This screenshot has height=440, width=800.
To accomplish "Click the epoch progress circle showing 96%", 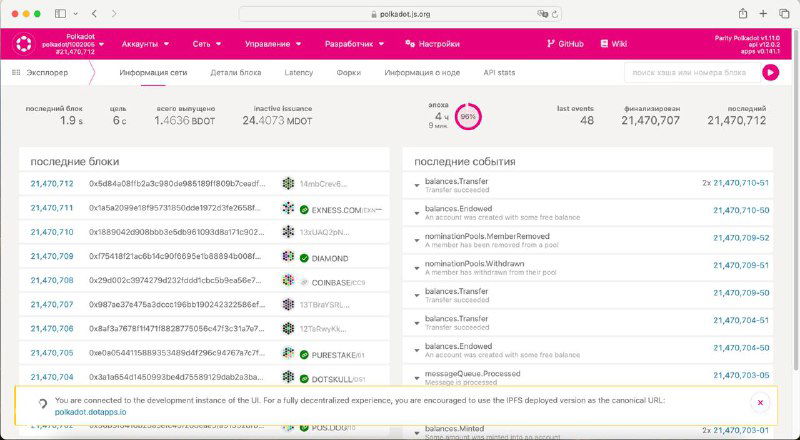I will [466, 116].
